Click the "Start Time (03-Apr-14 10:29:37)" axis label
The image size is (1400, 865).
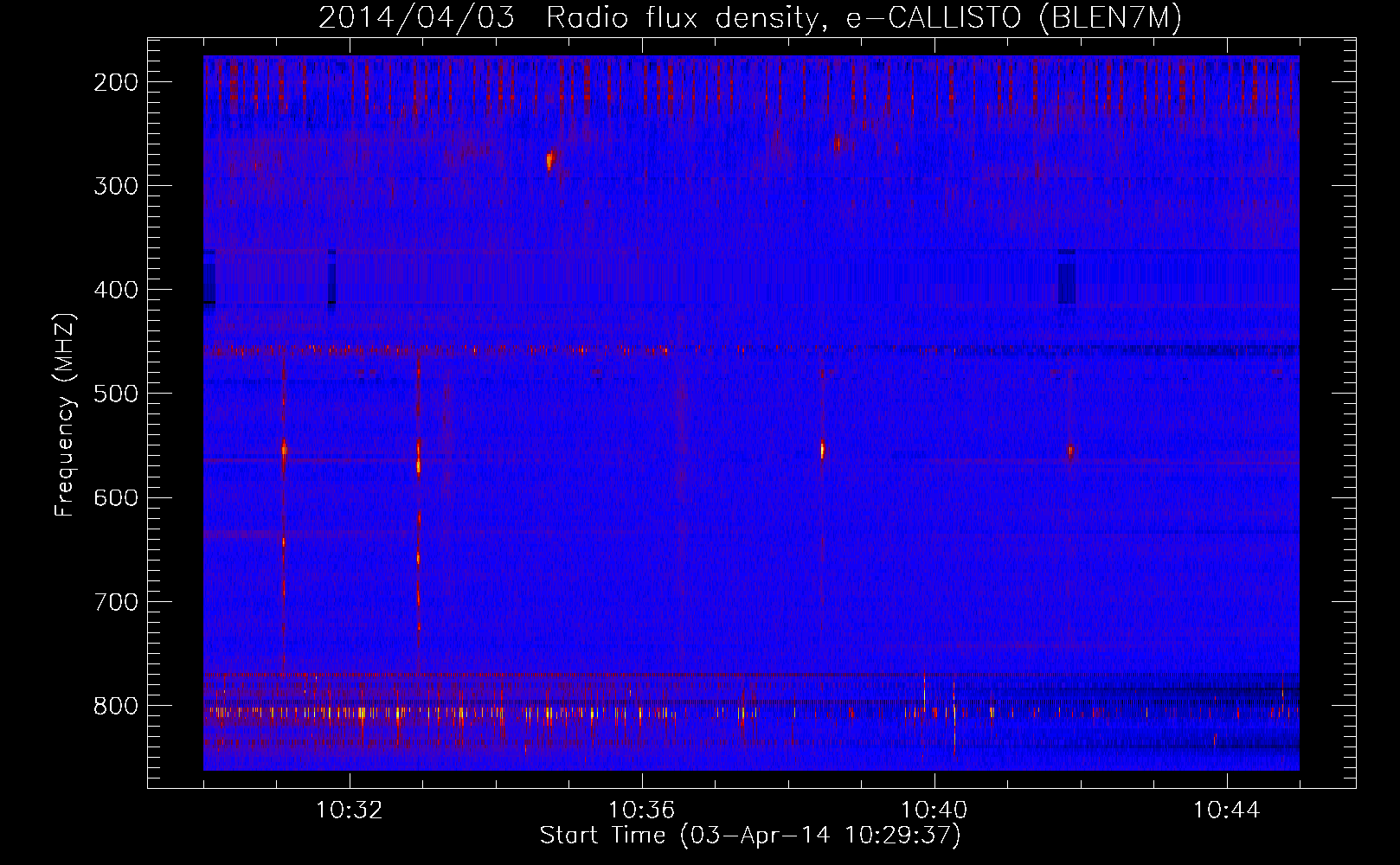point(749,836)
